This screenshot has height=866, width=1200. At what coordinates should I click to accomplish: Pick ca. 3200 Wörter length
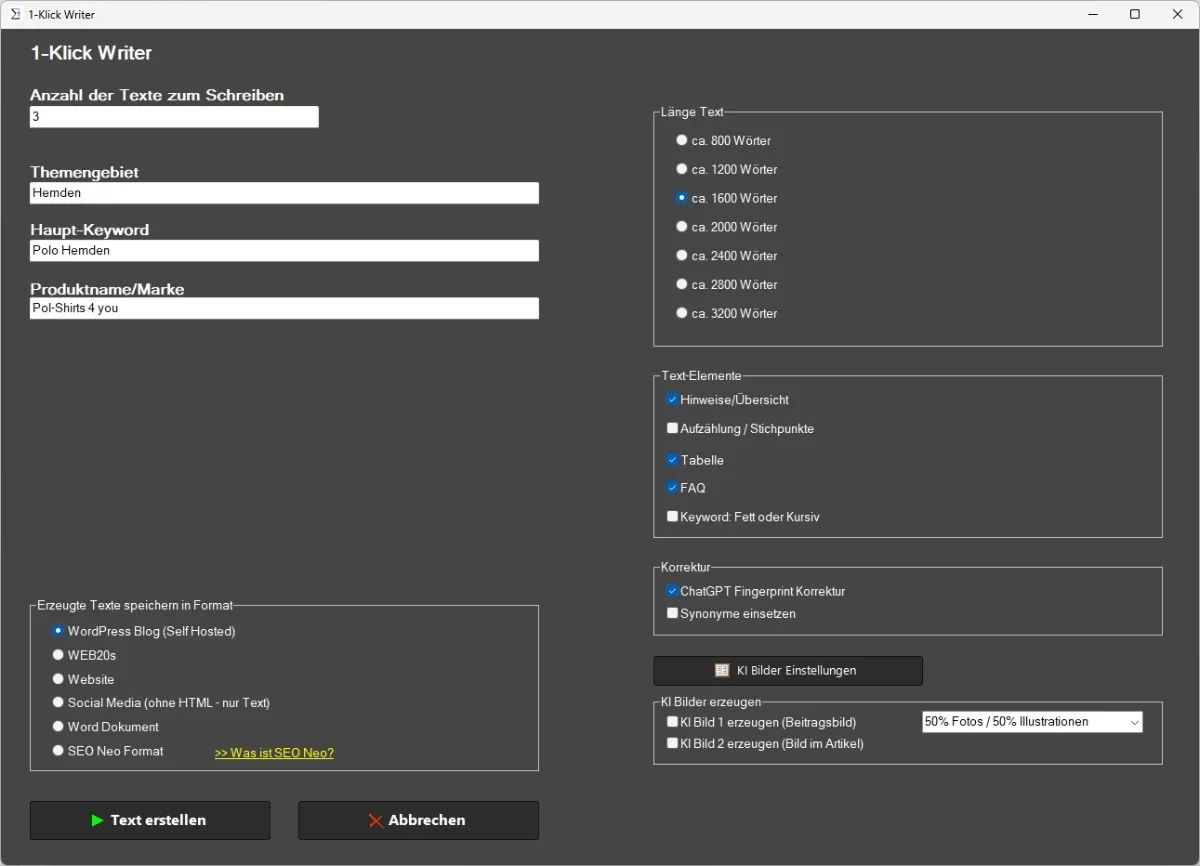pos(682,313)
